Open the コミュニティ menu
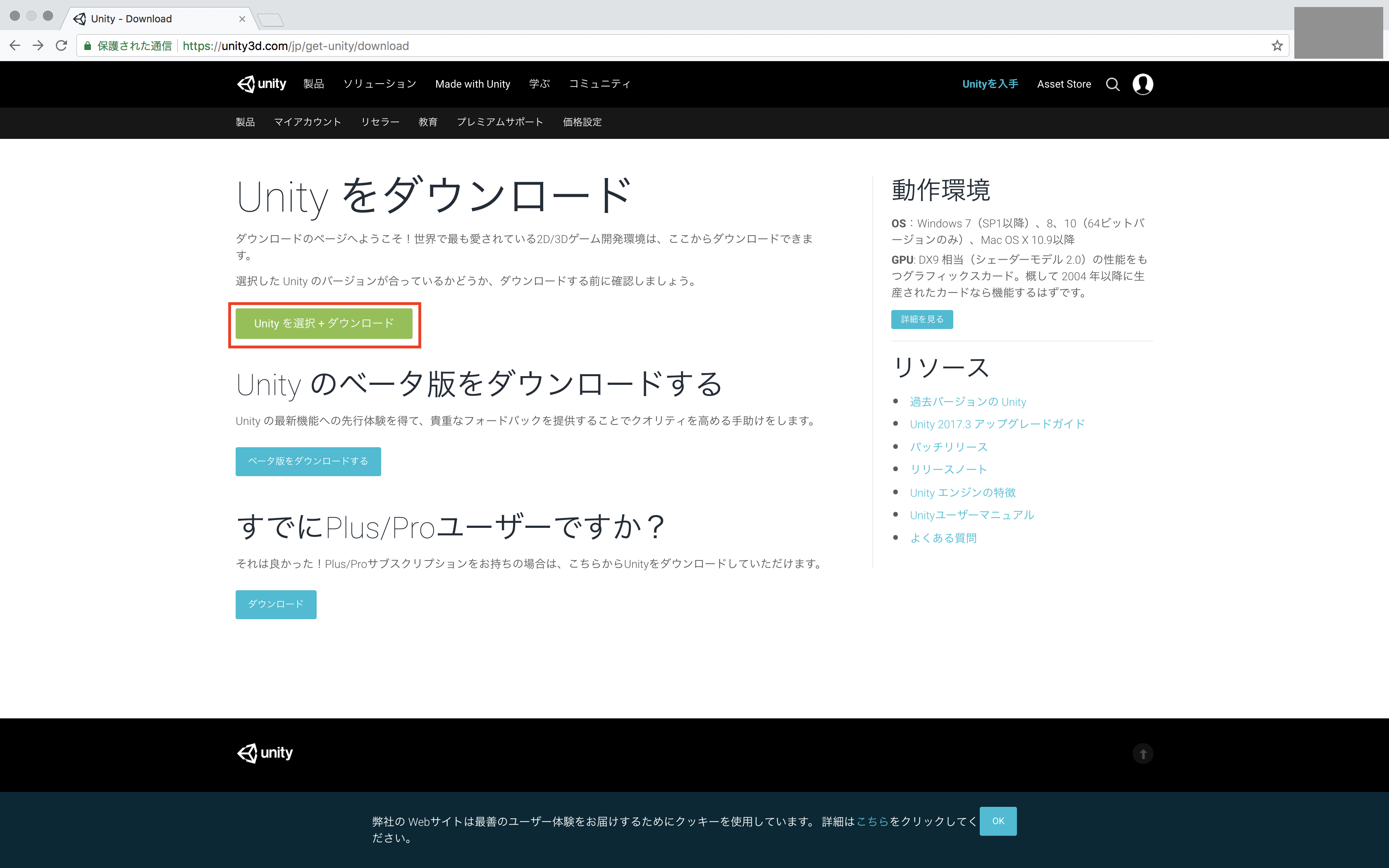Screen dimensions: 1389x868 [x=599, y=84]
